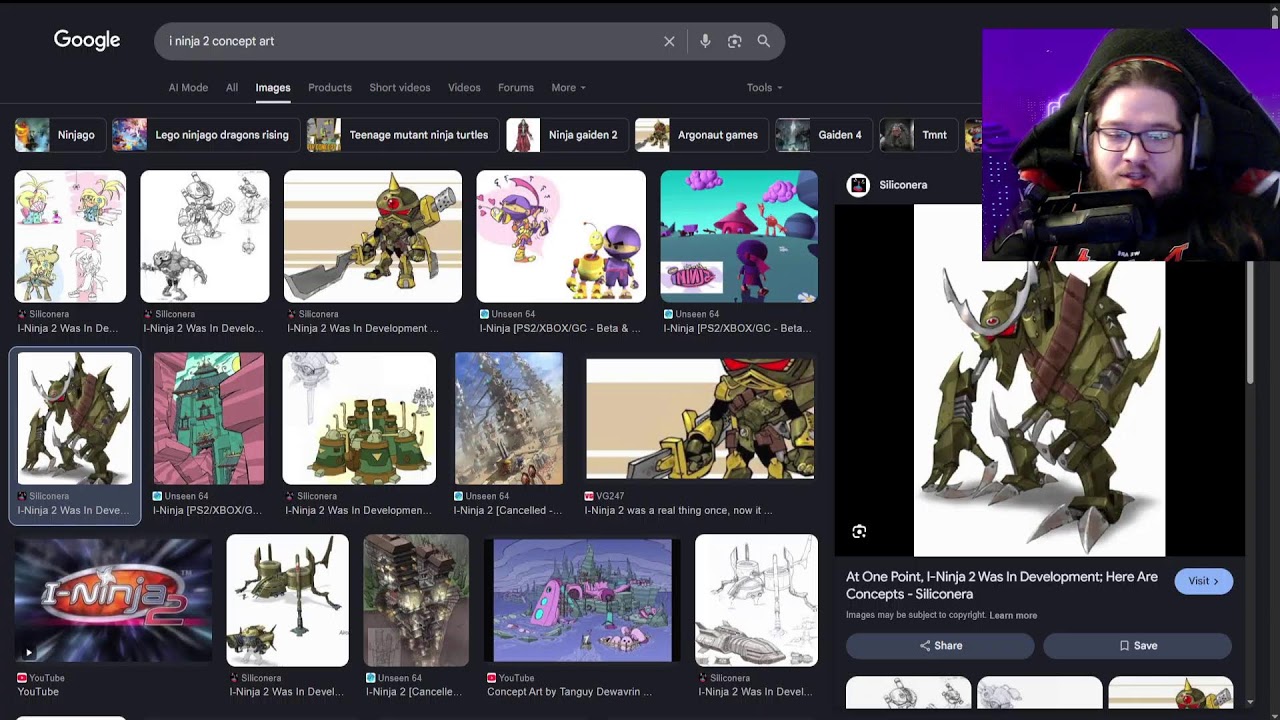Click the VG247 source label

click(611, 496)
